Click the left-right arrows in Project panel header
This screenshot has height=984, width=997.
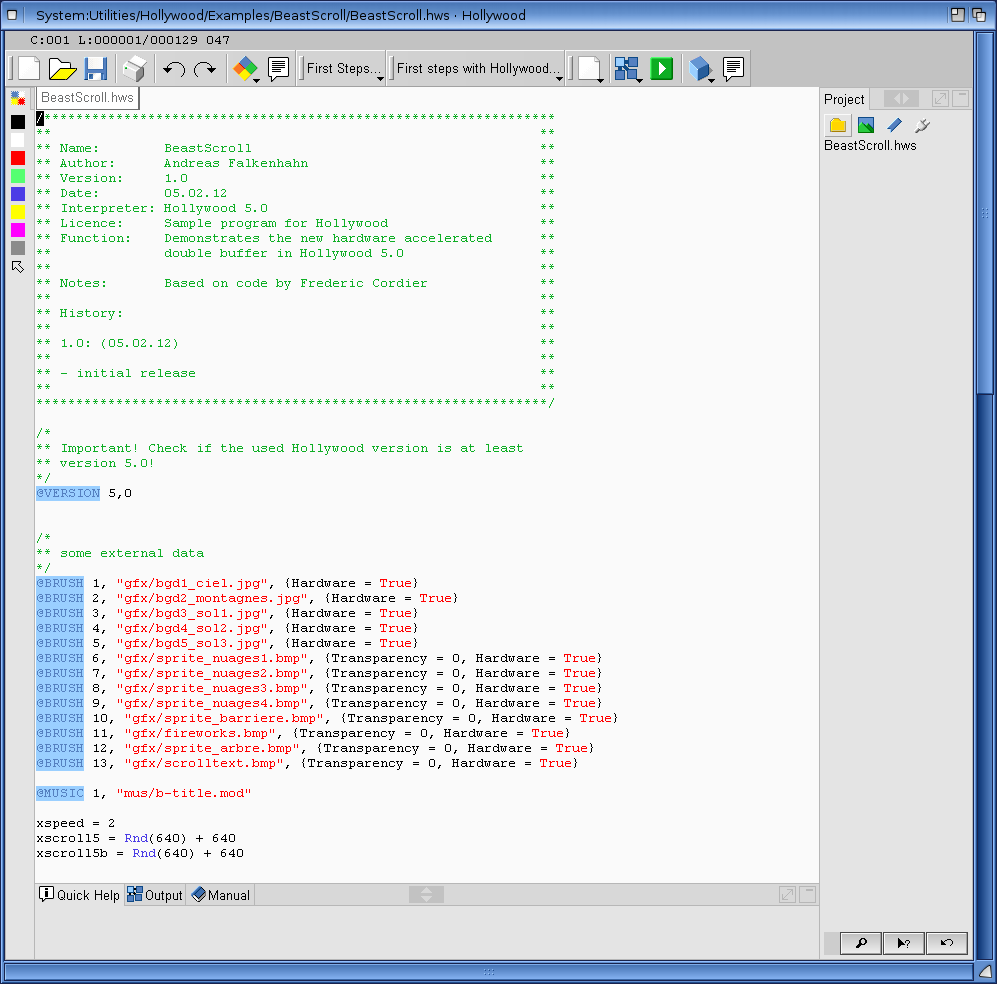tap(901, 99)
